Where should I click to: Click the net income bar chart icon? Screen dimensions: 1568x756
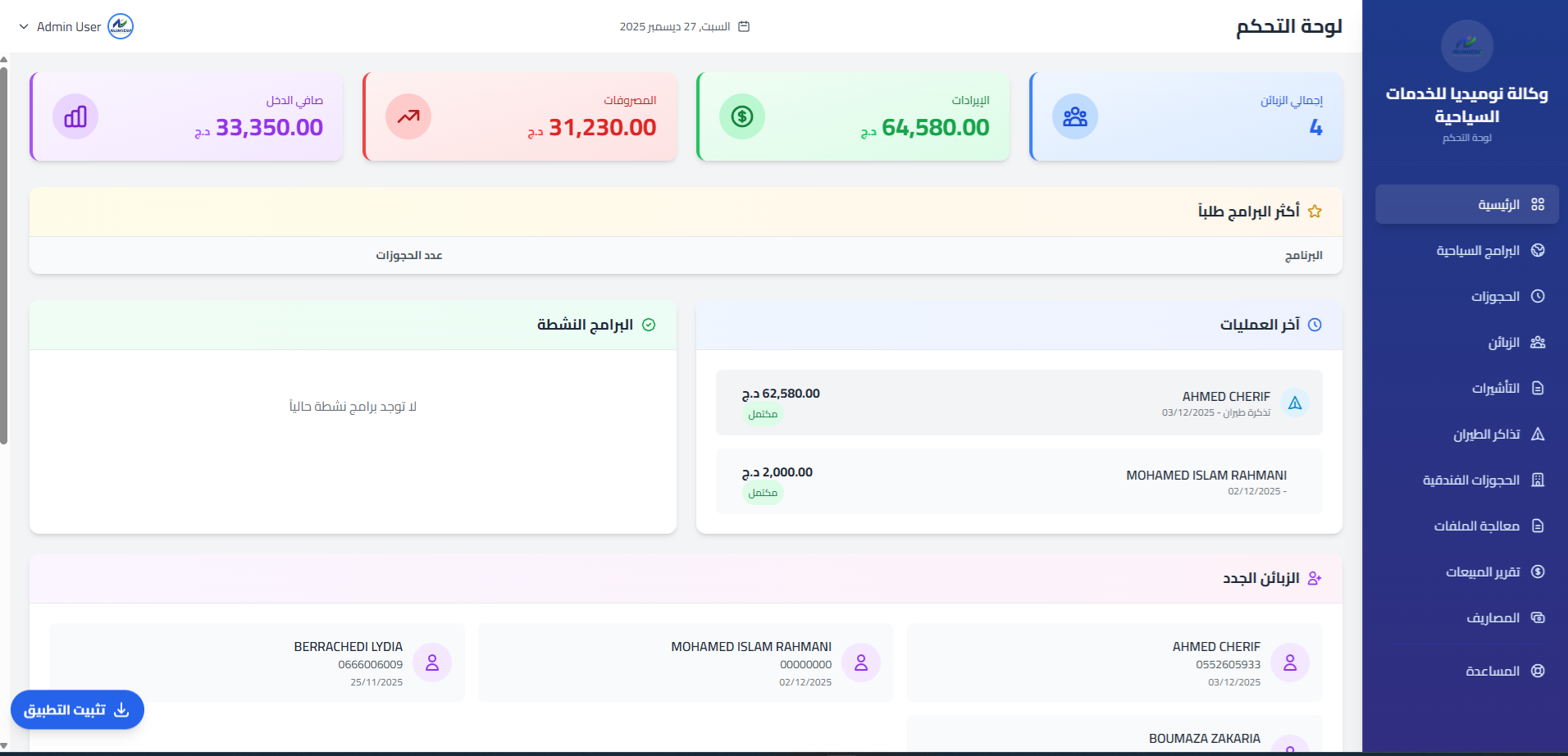(75, 116)
